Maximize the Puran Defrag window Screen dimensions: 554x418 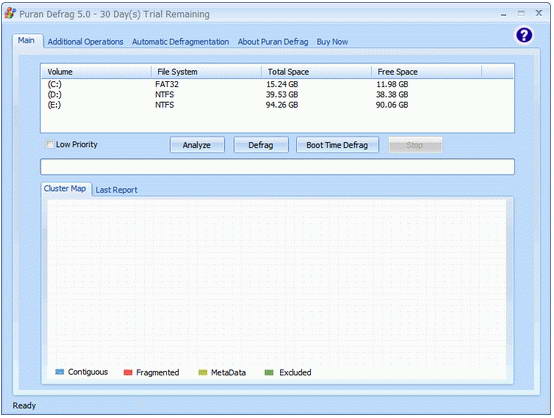pyautogui.click(x=521, y=13)
